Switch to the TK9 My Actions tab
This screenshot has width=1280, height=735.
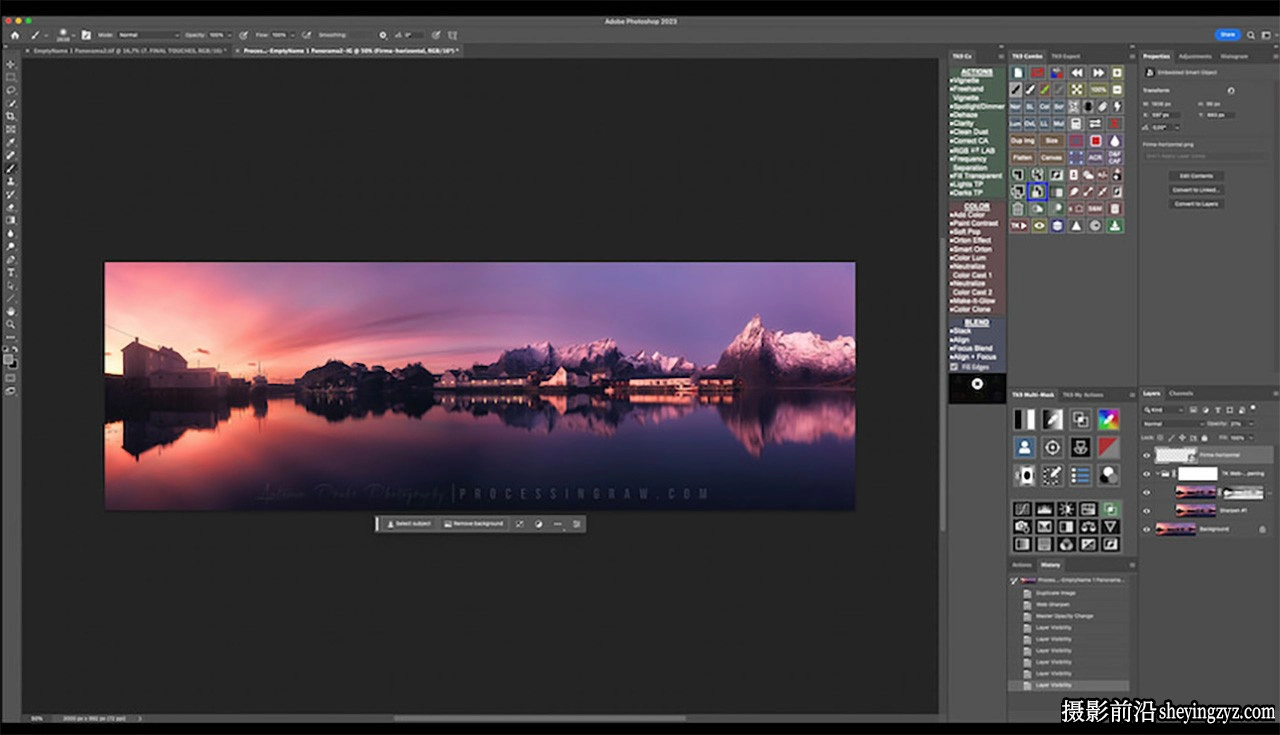click(x=1083, y=394)
